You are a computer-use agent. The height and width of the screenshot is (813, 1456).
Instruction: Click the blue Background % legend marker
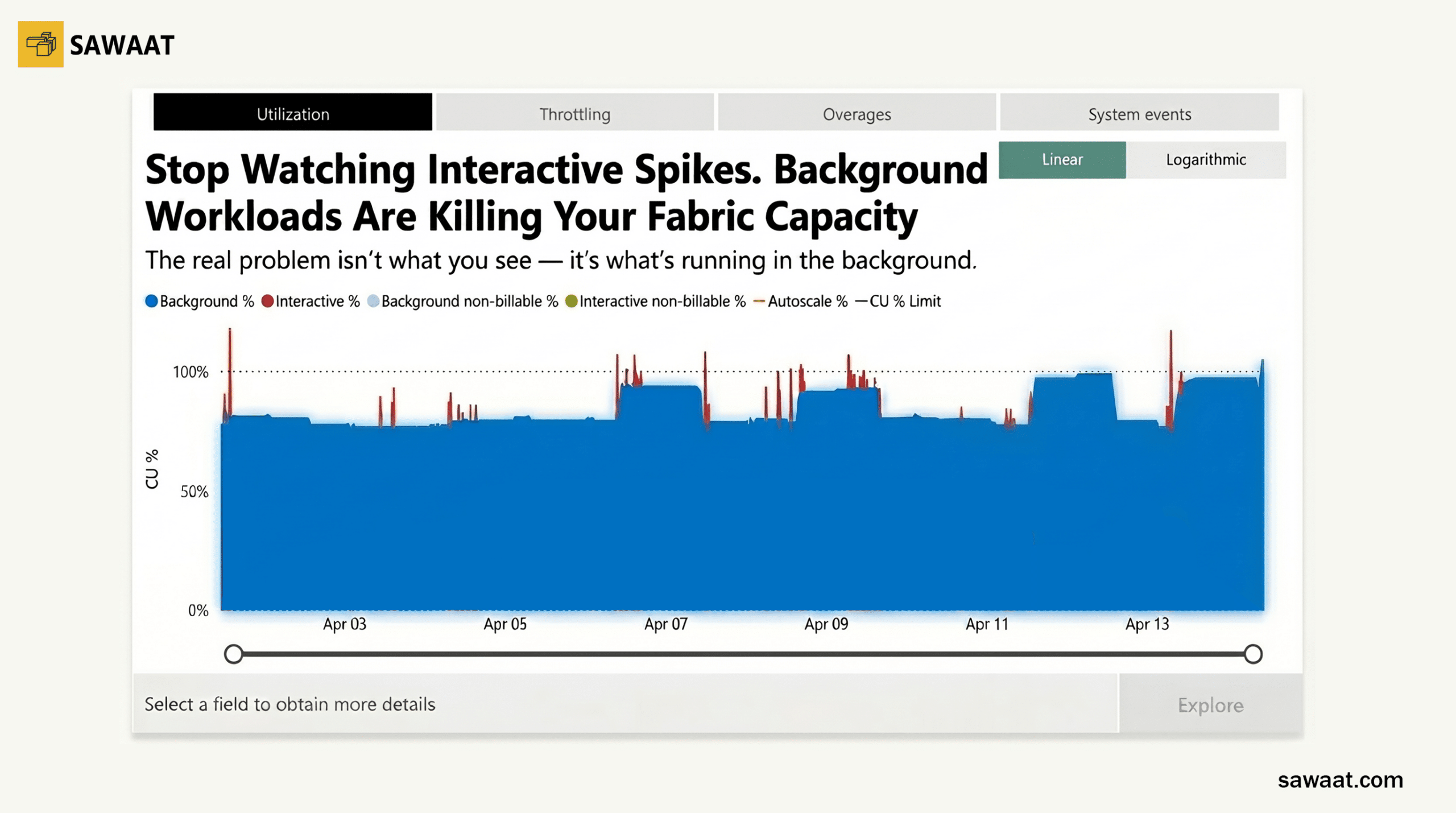tap(151, 302)
